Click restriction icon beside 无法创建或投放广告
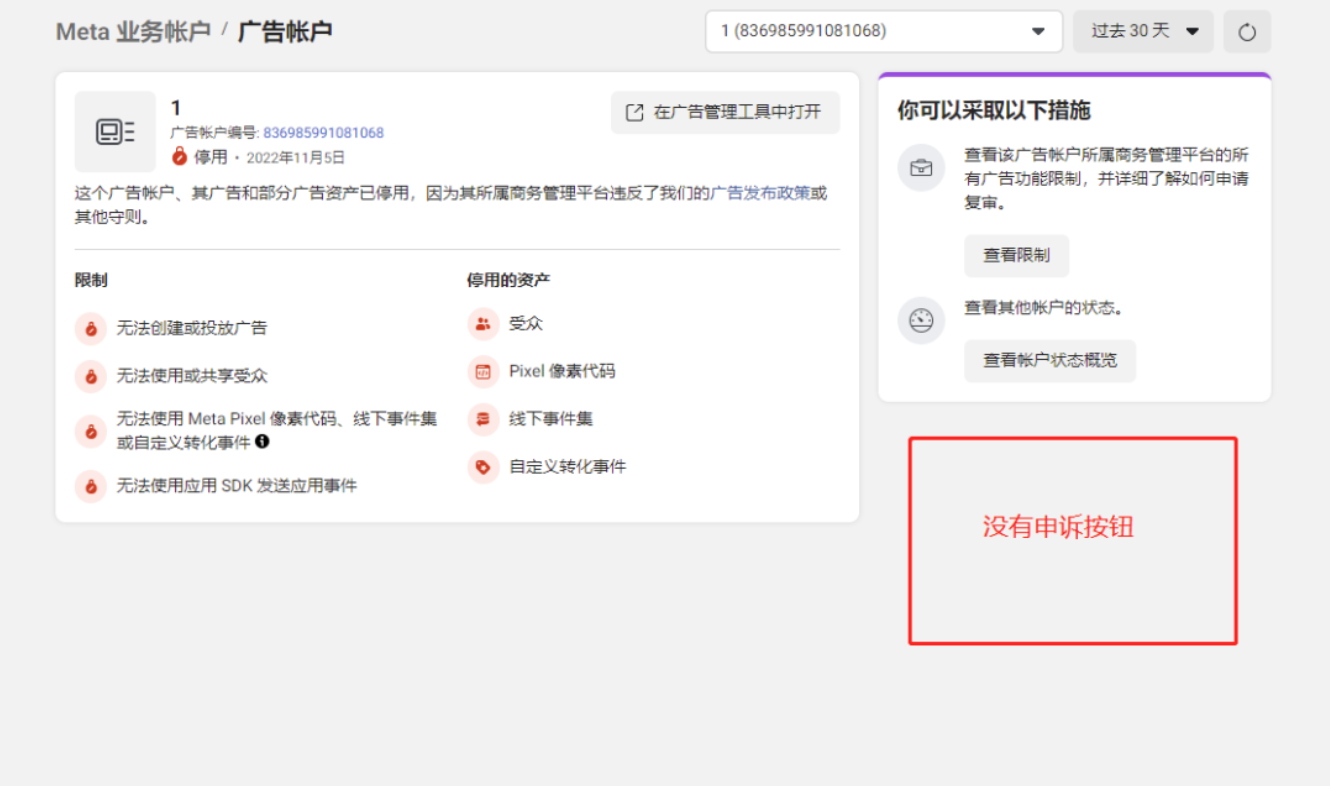Viewport: 1330px width, 786px height. point(91,328)
